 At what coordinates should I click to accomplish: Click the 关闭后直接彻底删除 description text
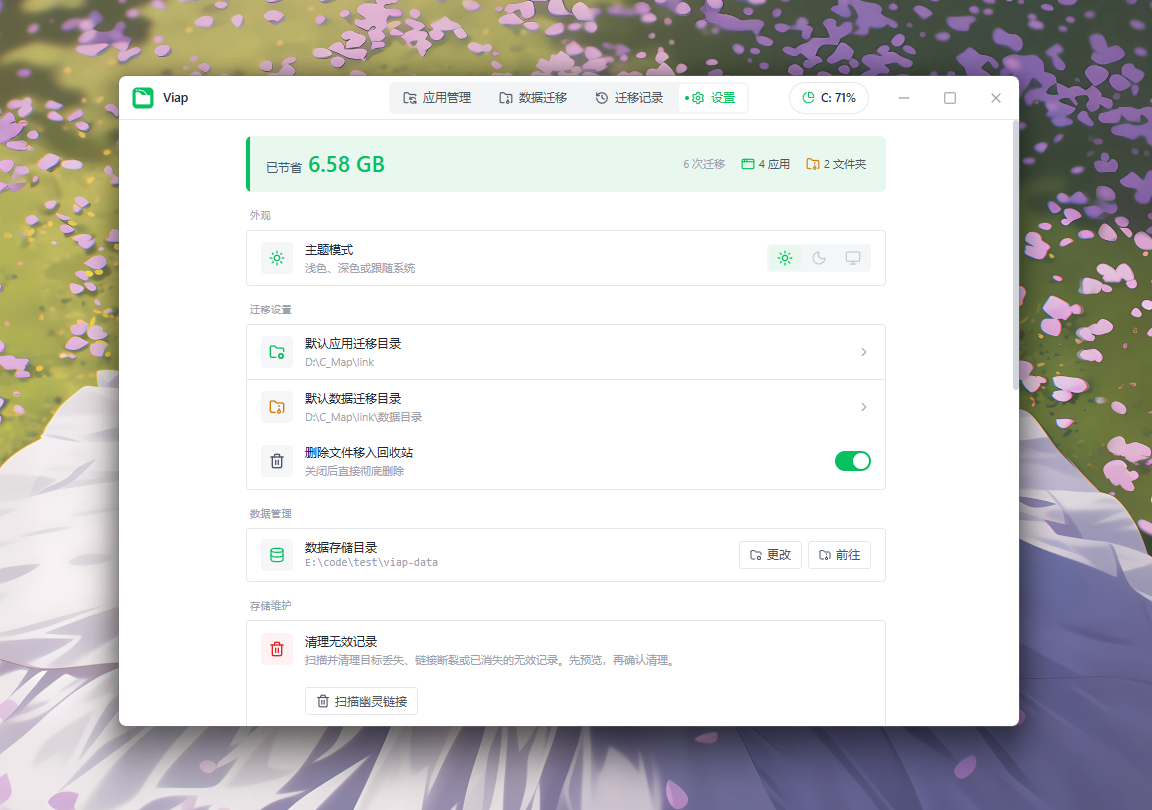(x=354, y=471)
